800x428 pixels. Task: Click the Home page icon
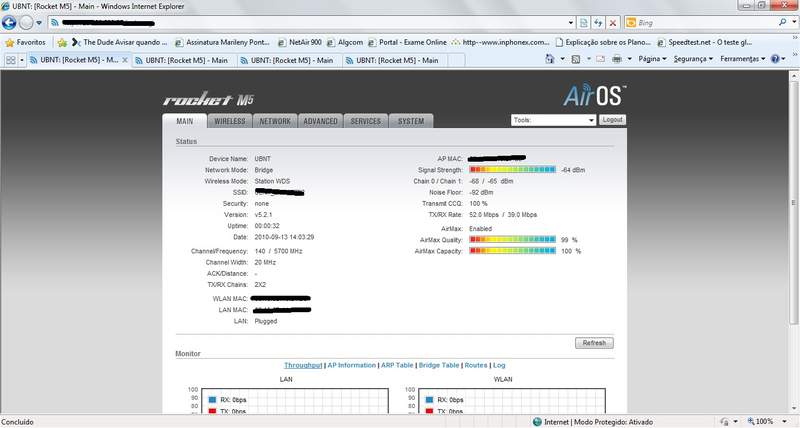click(x=549, y=59)
